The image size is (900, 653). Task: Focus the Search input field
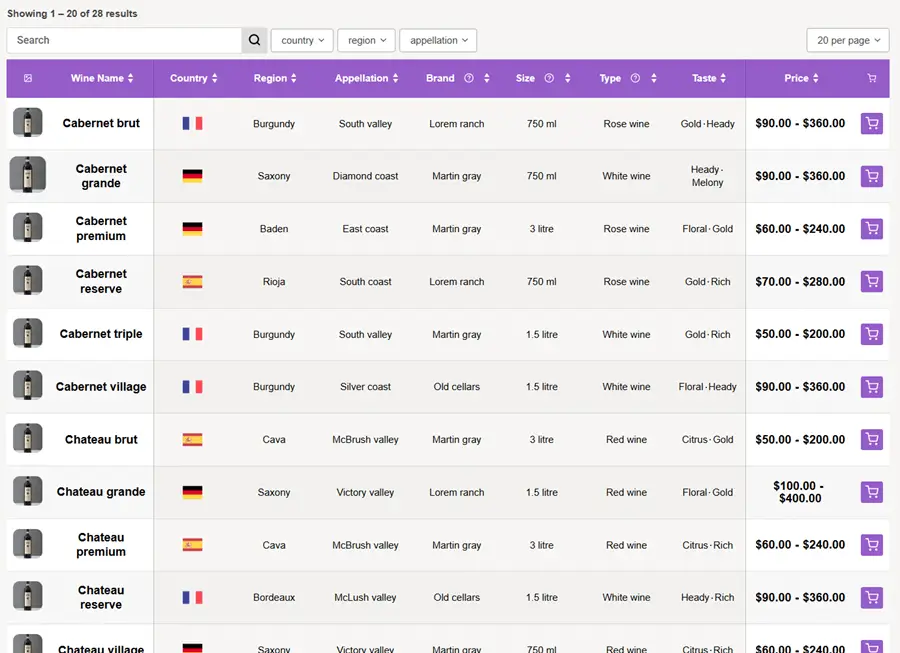[x=124, y=40]
